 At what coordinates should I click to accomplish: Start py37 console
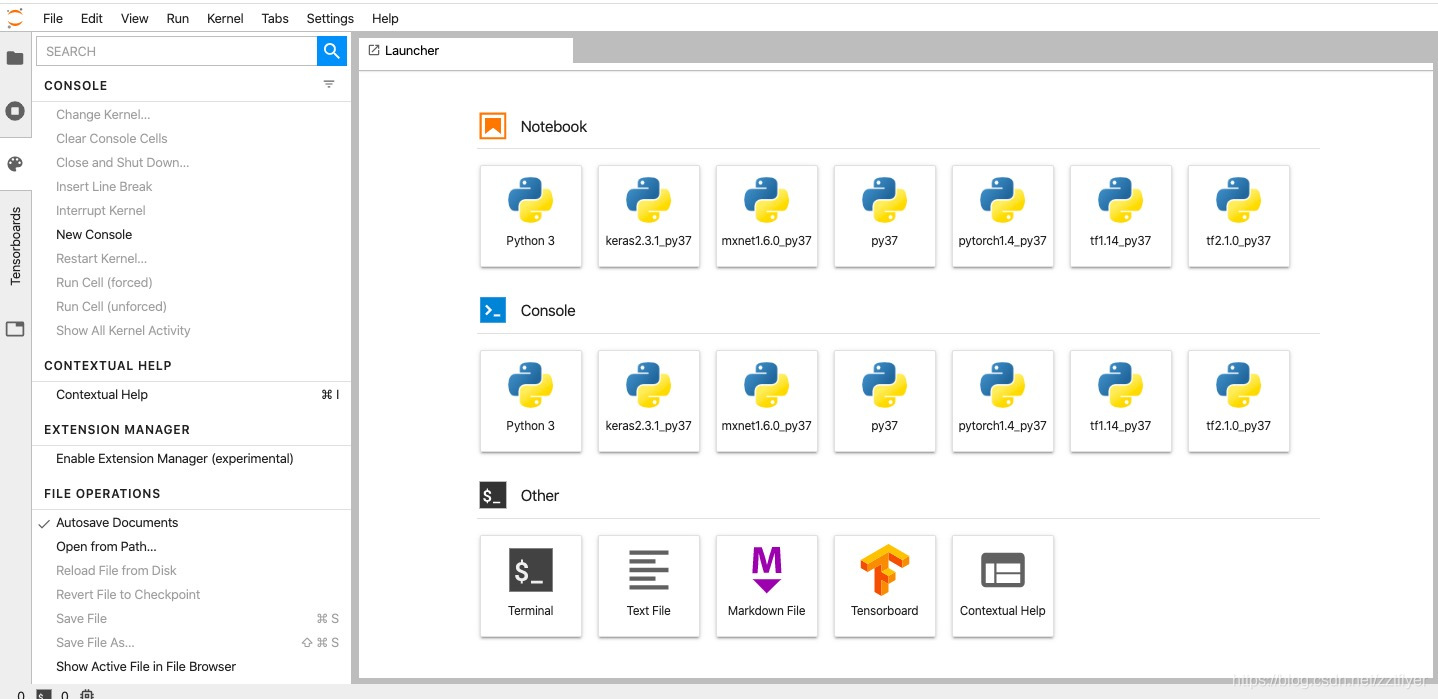tap(885, 401)
